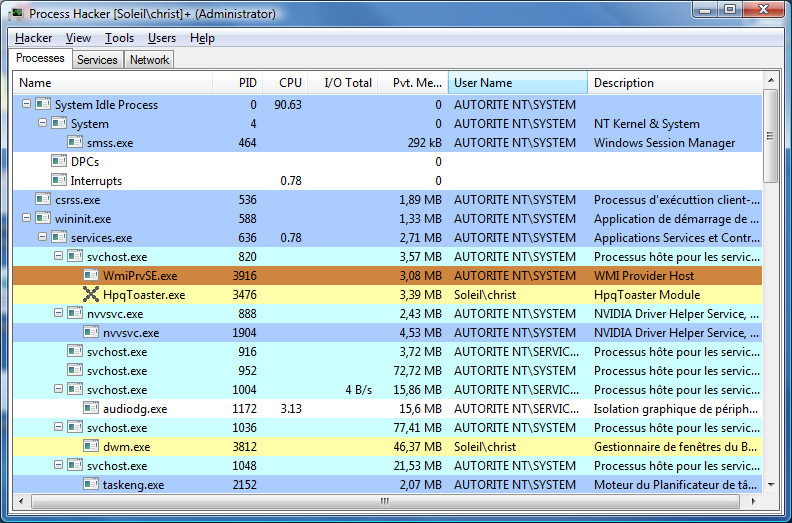Sort by the CPU column header
The height and width of the screenshot is (523, 792).
289,83
